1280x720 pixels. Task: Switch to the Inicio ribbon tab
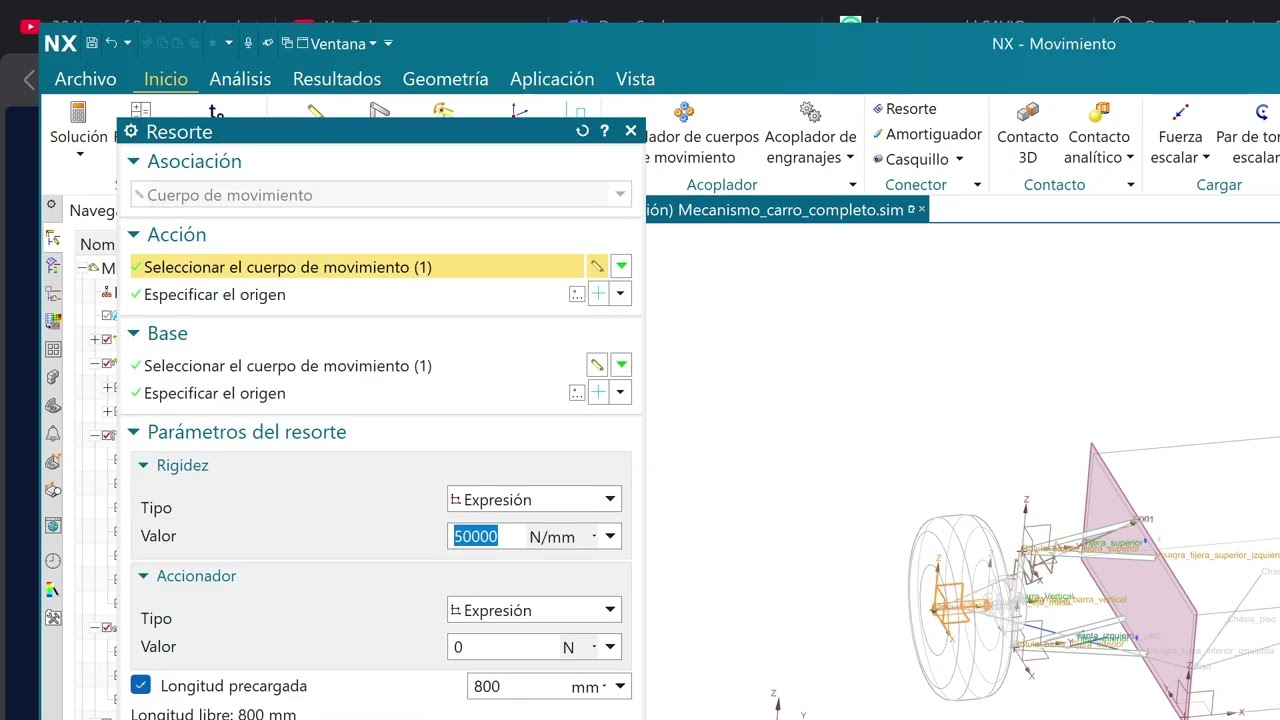166,79
